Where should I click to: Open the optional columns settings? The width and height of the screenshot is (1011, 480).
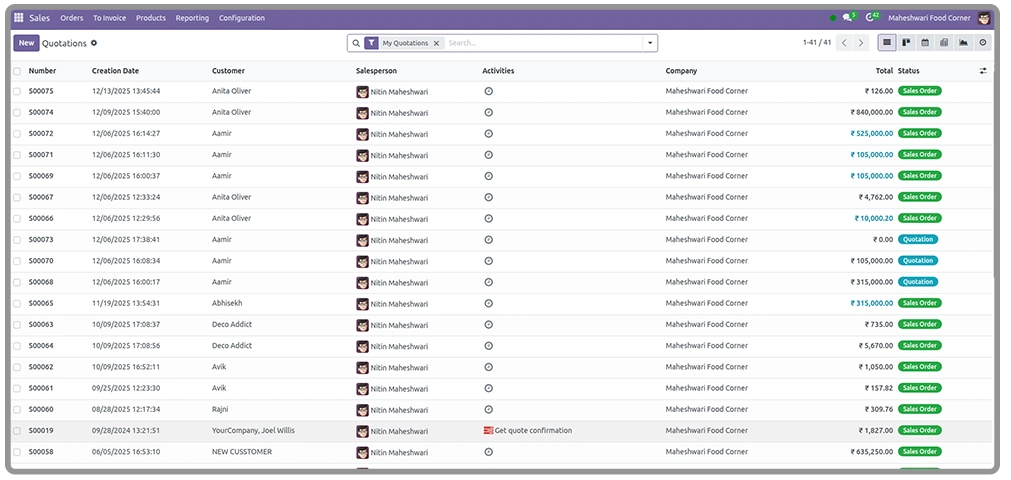982,71
